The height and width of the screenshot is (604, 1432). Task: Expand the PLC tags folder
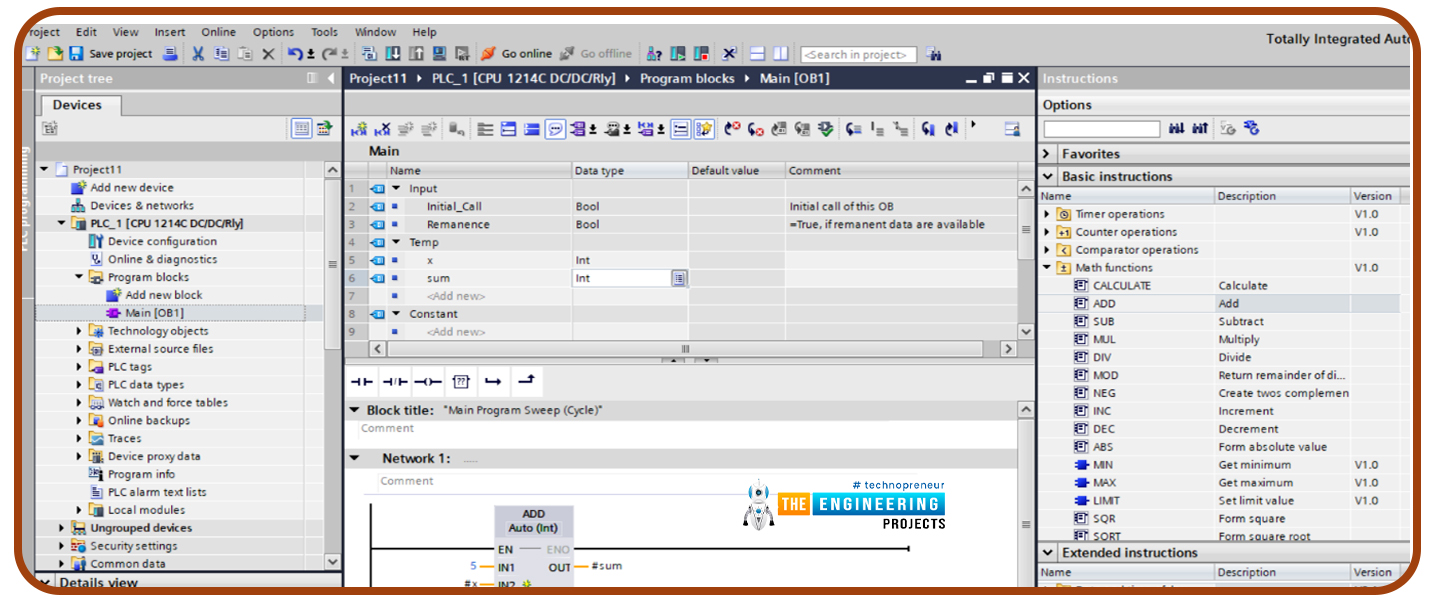tap(80, 367)
